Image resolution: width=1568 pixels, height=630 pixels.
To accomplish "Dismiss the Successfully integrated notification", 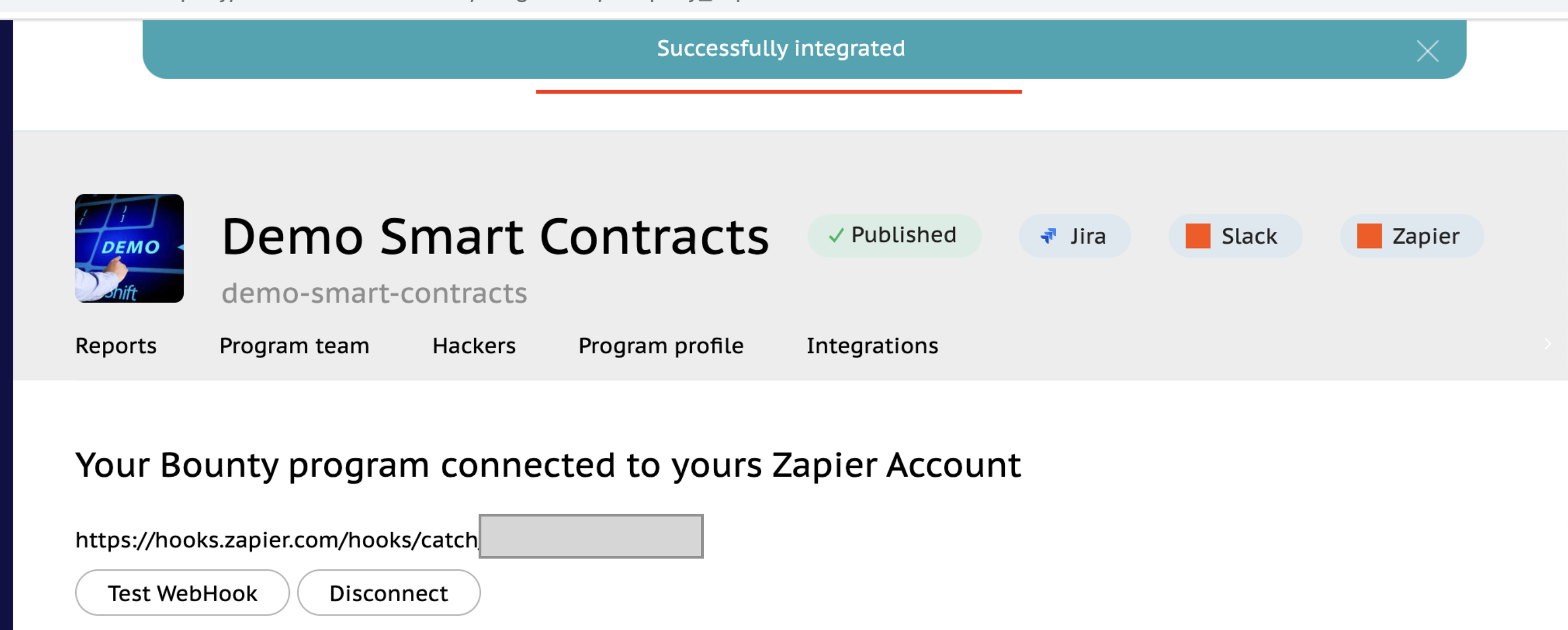I will coord(1427,51).
